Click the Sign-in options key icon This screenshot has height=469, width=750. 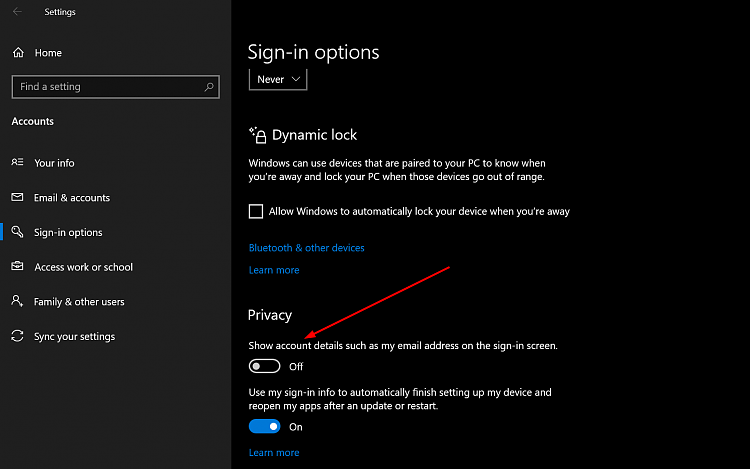[17, 232]
